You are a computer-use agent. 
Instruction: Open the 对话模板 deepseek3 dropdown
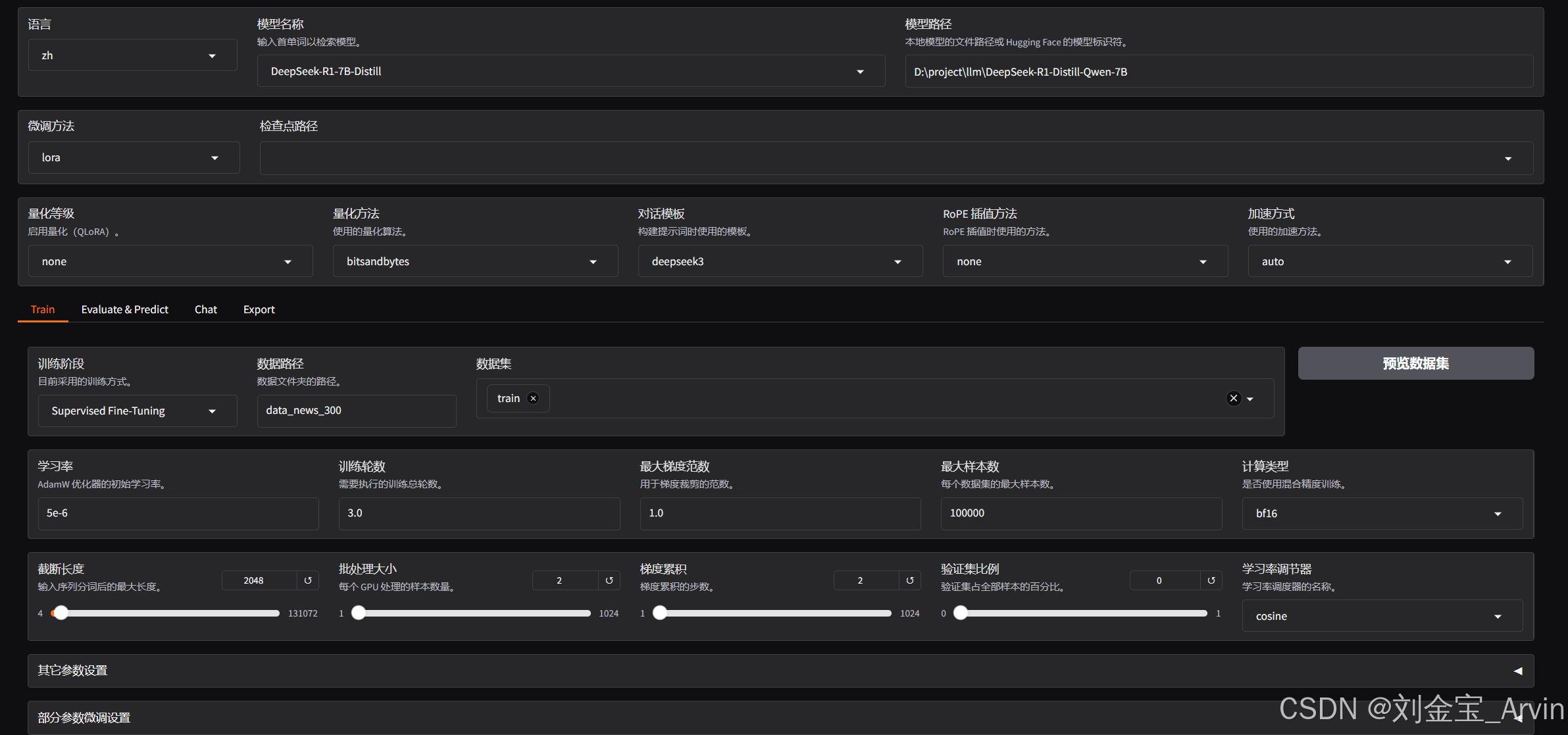tap(780, 261)
